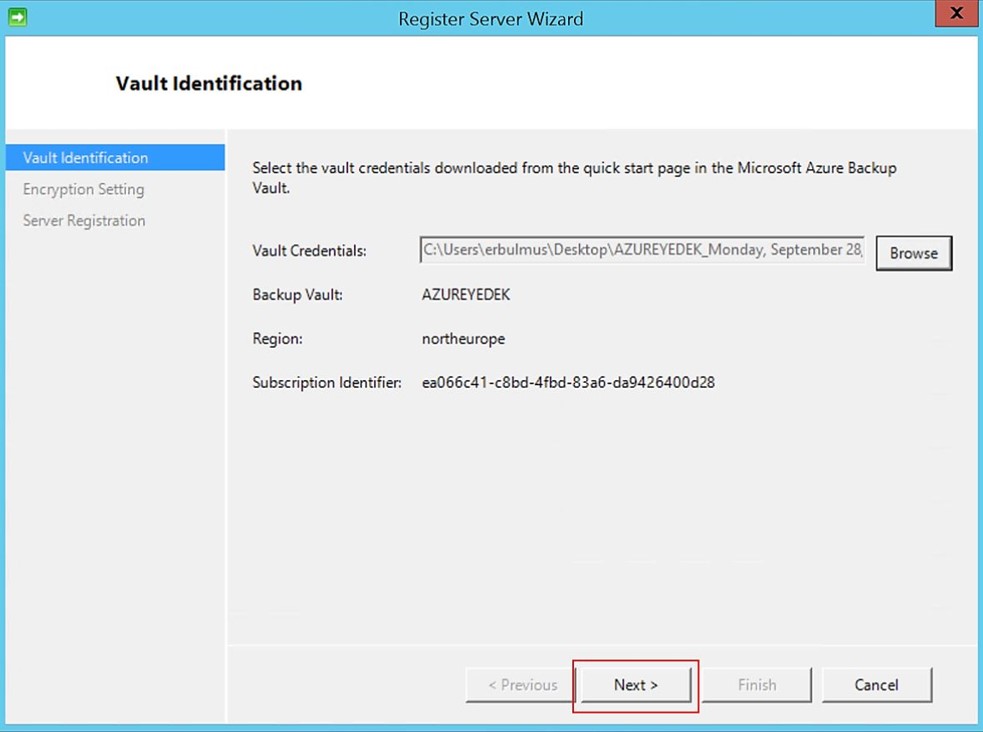
Task: Click the Vault Credentials label
Action: pos(309,251)
